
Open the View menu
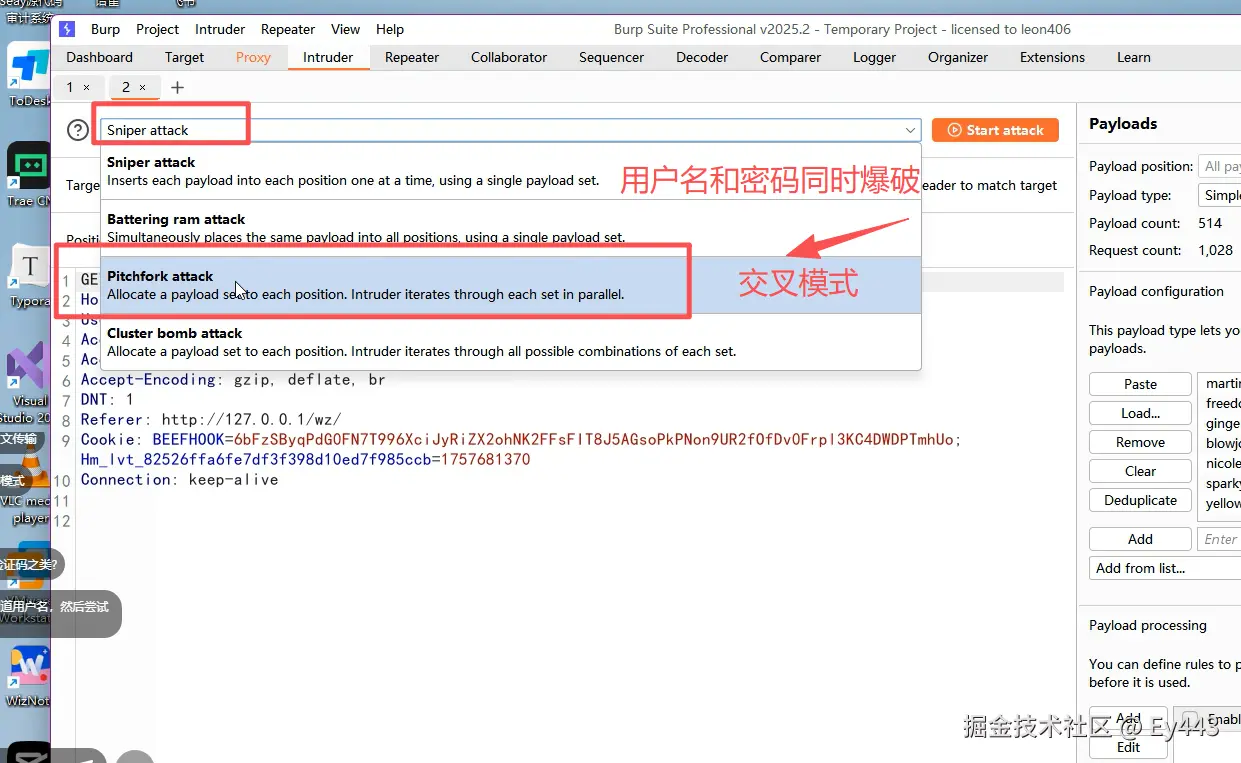[346, 29]
